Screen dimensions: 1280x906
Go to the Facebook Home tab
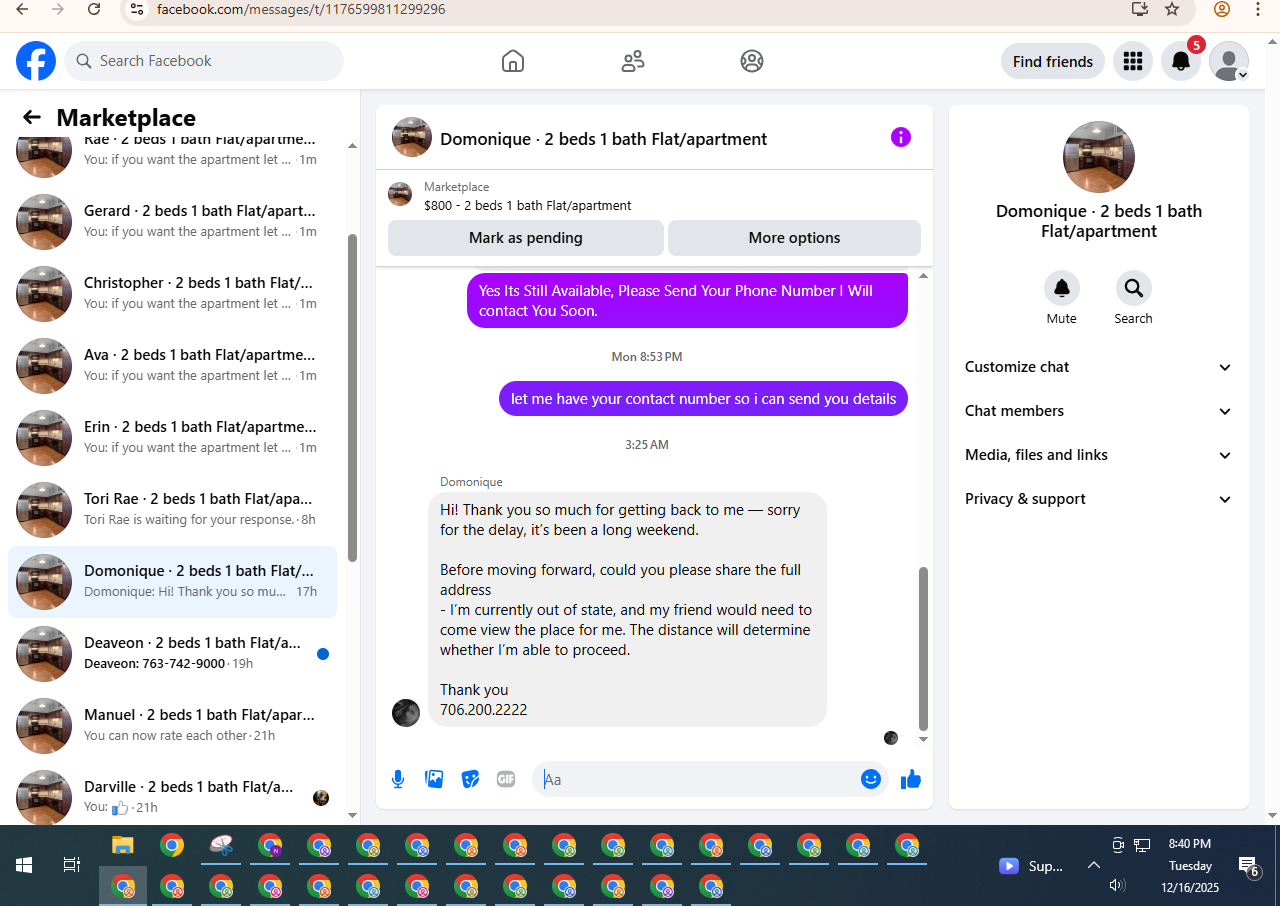(513, 61)
